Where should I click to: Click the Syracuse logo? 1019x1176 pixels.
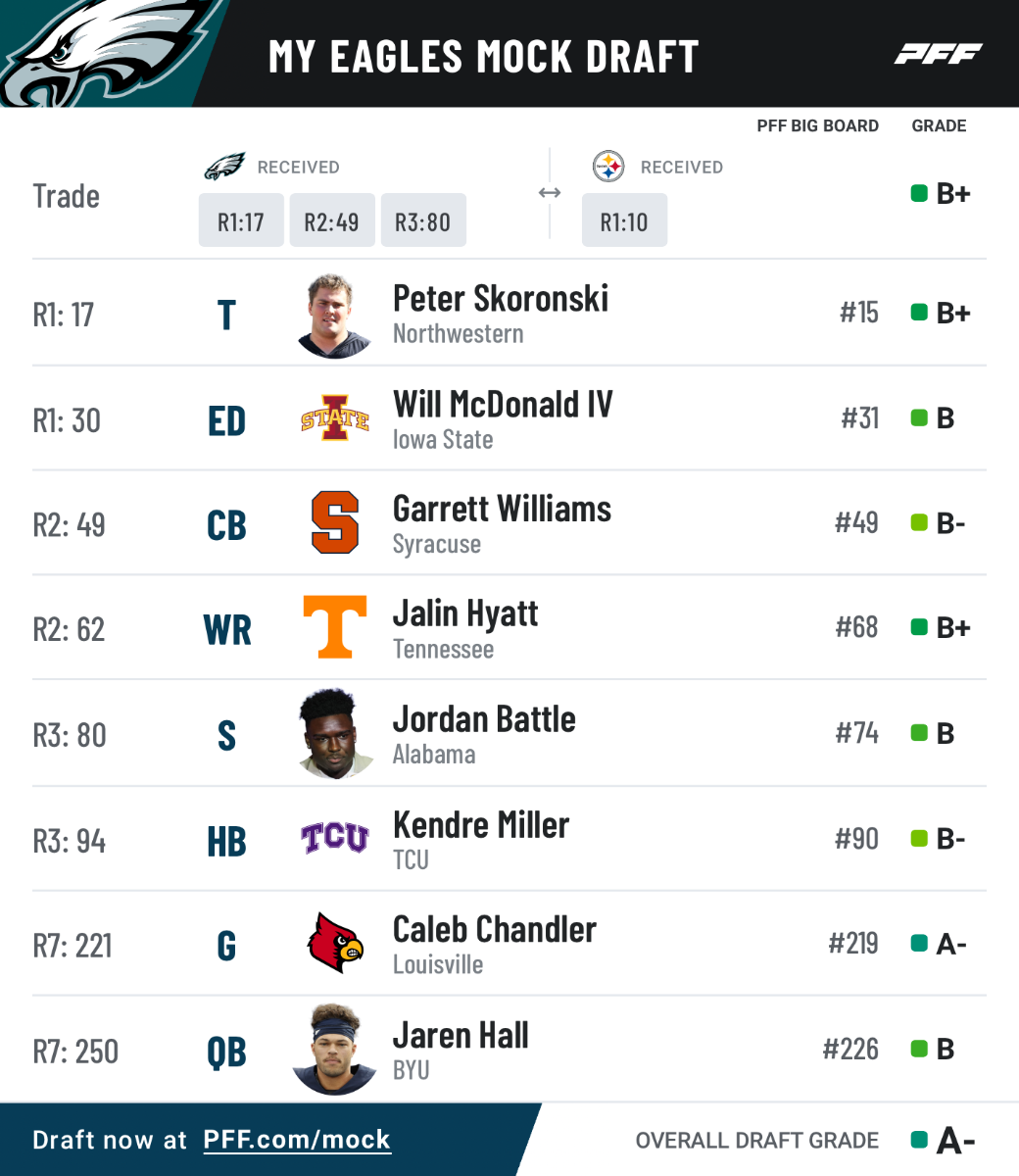(335, 523)
